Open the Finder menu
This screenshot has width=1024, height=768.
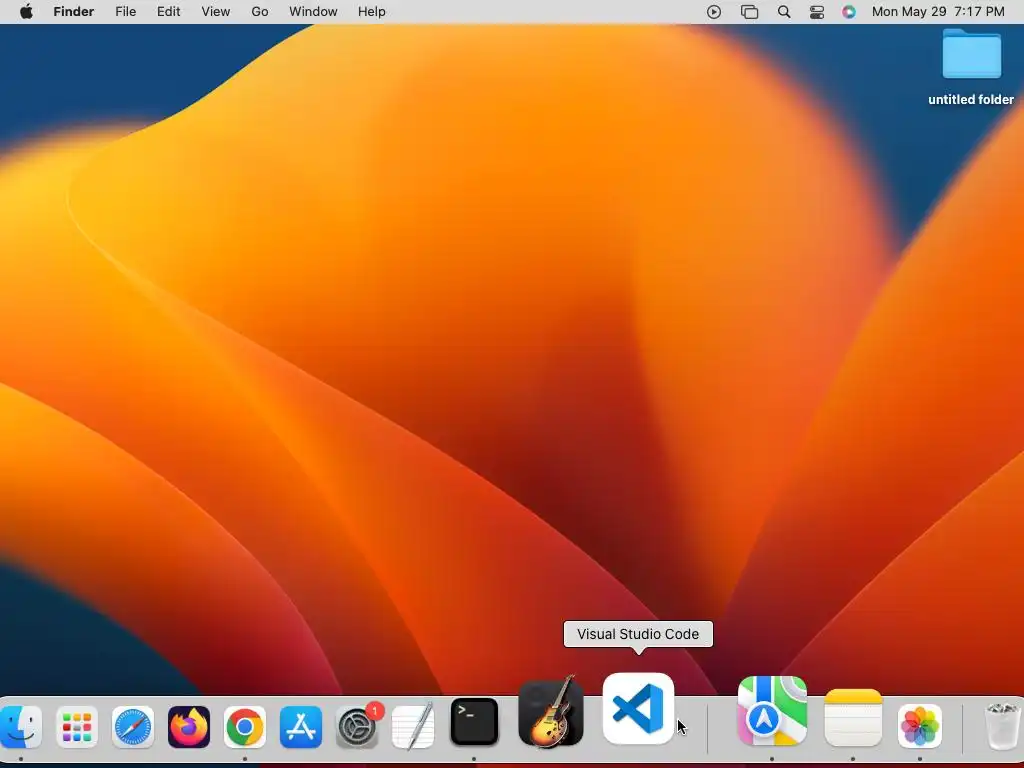[74, 12]
